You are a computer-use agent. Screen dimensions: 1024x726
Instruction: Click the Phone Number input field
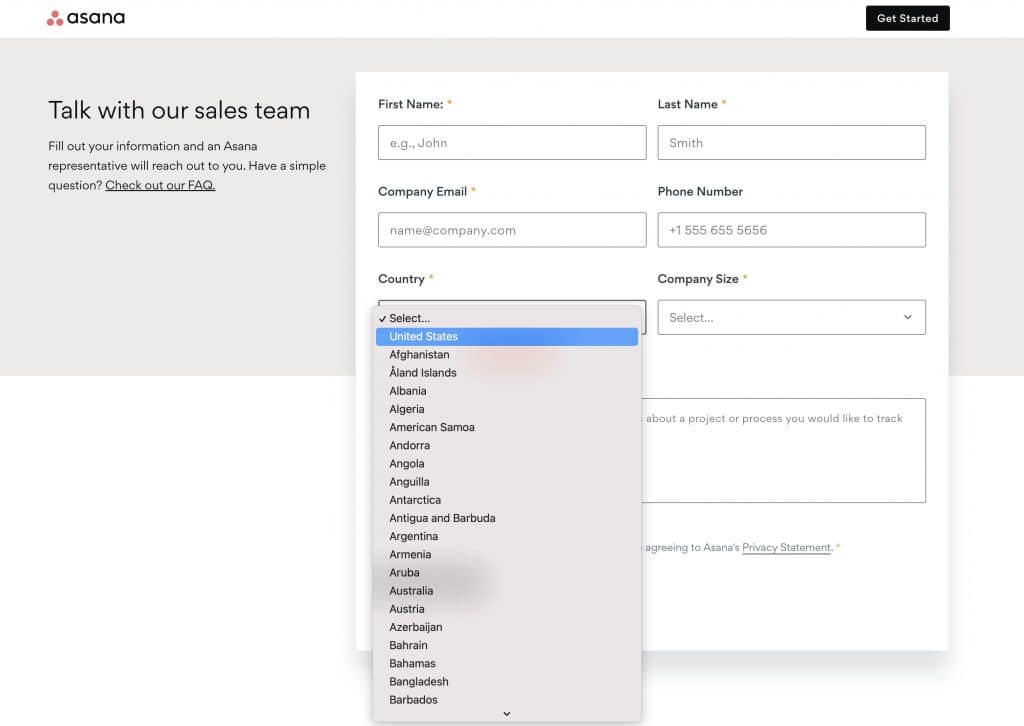coord(792,230)
